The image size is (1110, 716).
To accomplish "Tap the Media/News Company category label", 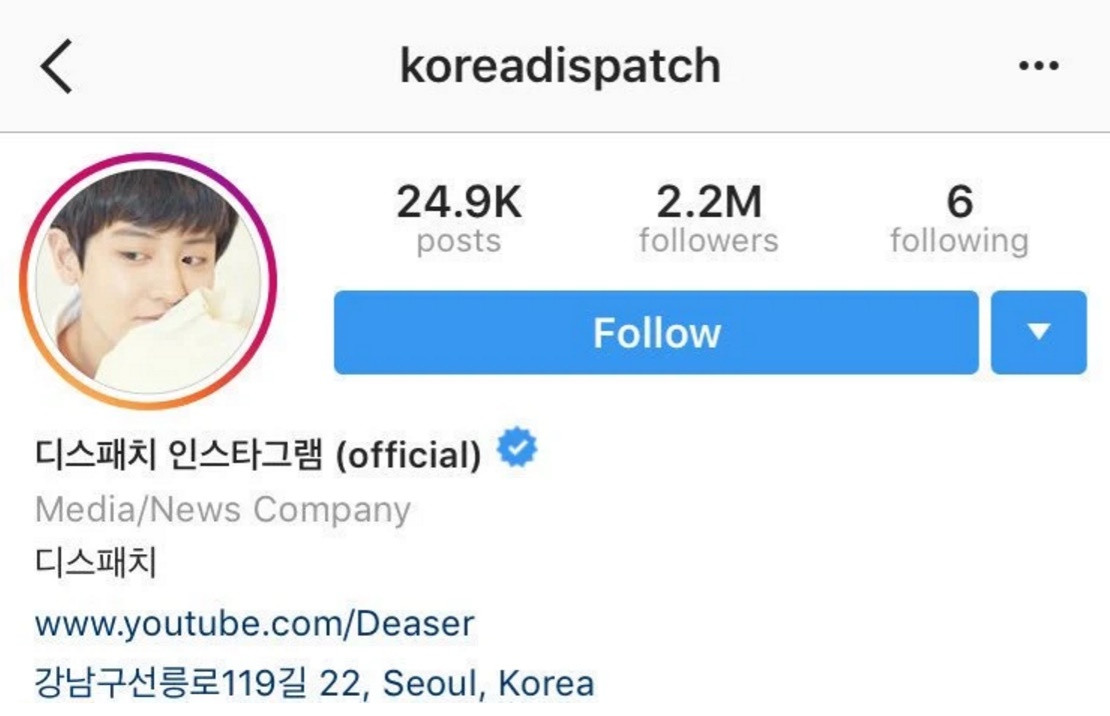I will pos(223,509).
